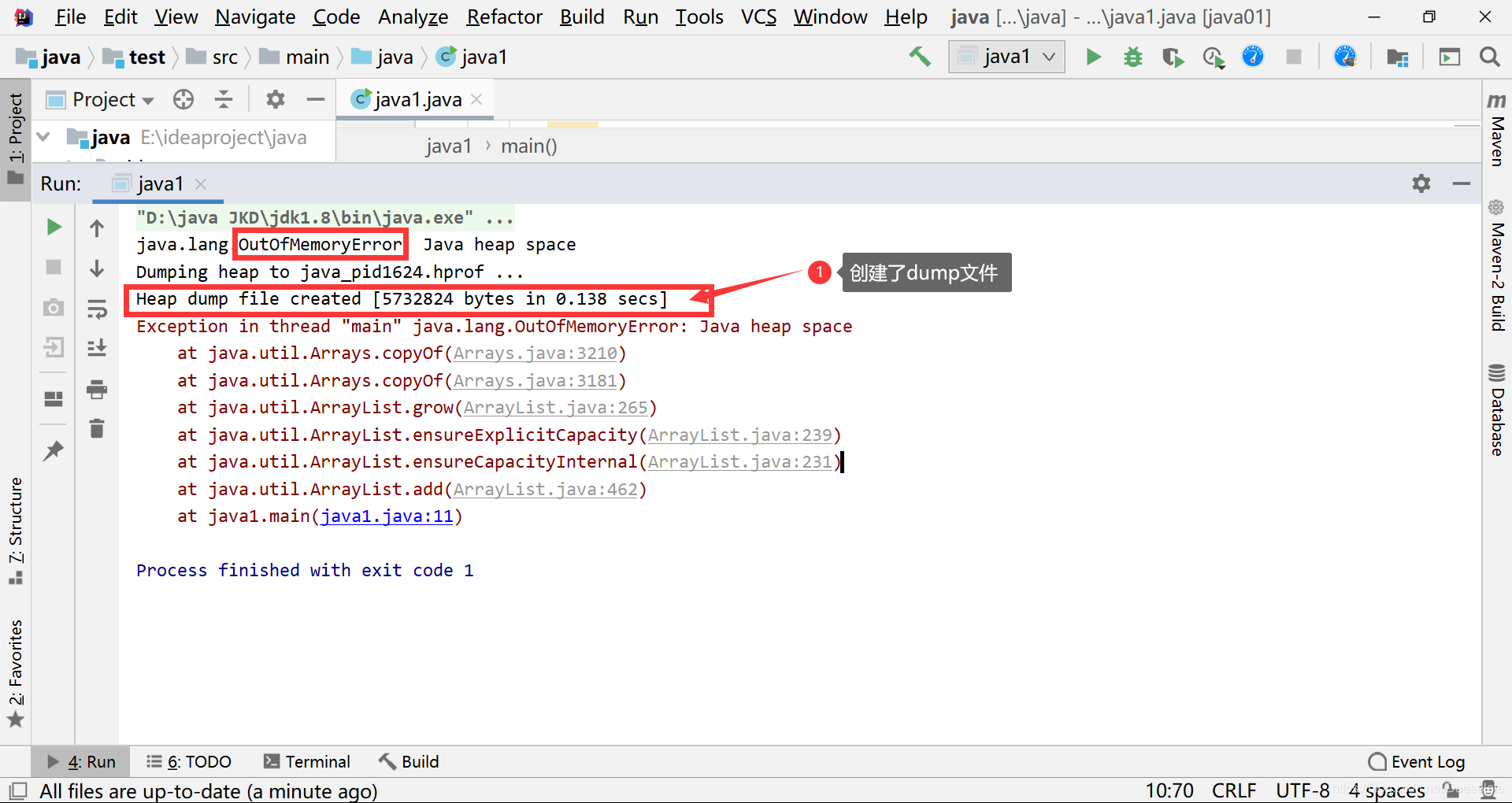
Task: Open the Refactor menu
Action: 504,17
